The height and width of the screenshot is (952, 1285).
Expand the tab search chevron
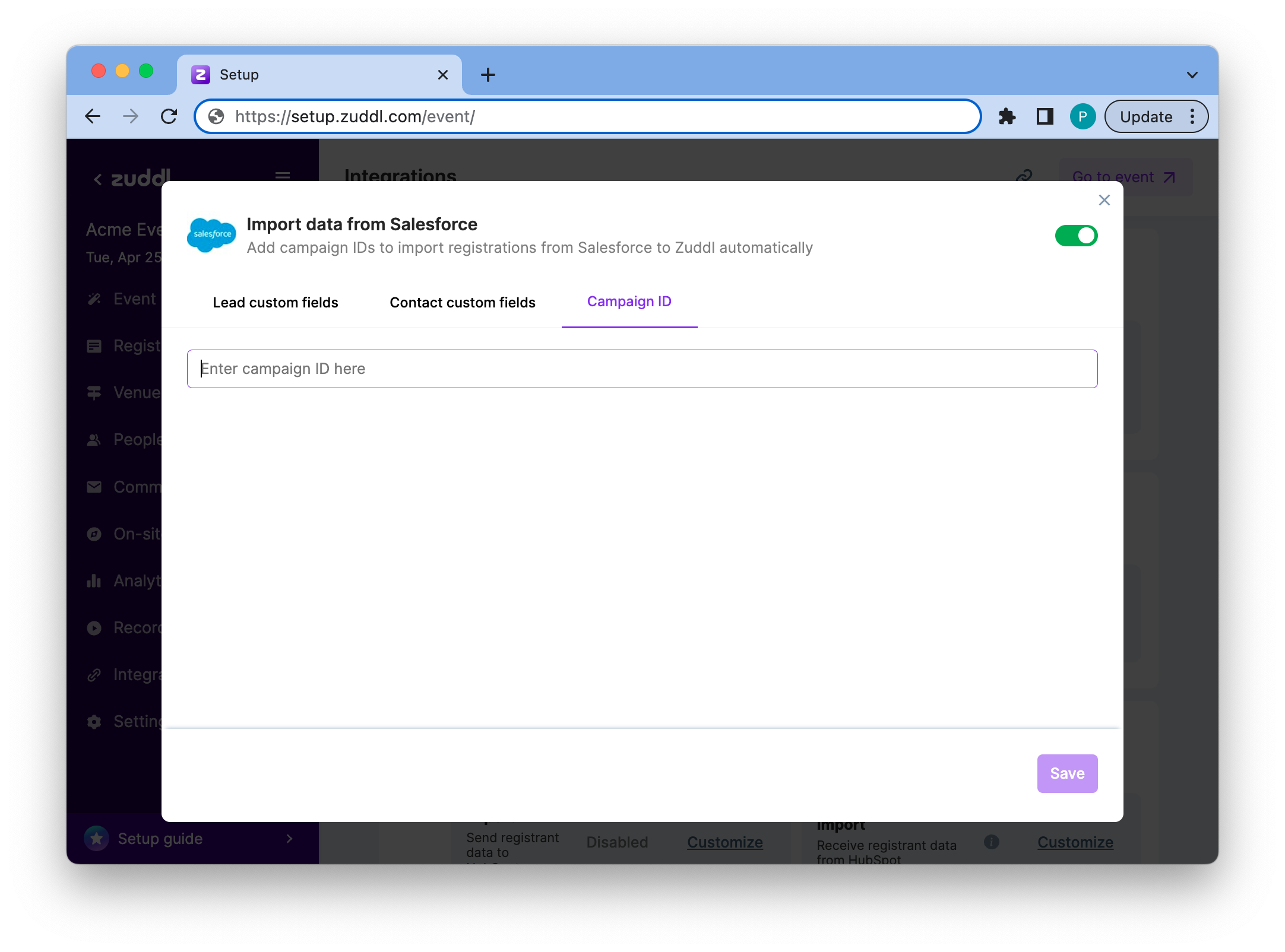point(1192,75)
